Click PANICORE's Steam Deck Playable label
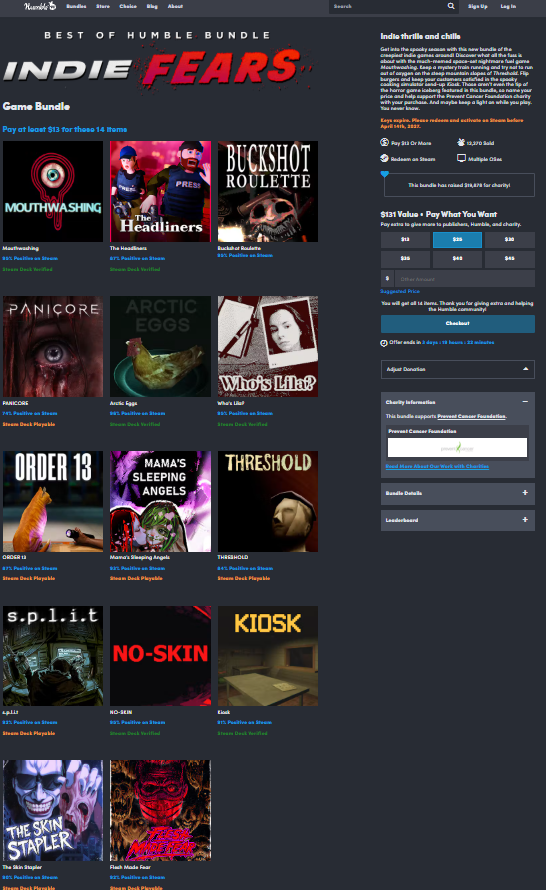Image resolution: width=546 pixels, height=890 pixels. point(29,424)
